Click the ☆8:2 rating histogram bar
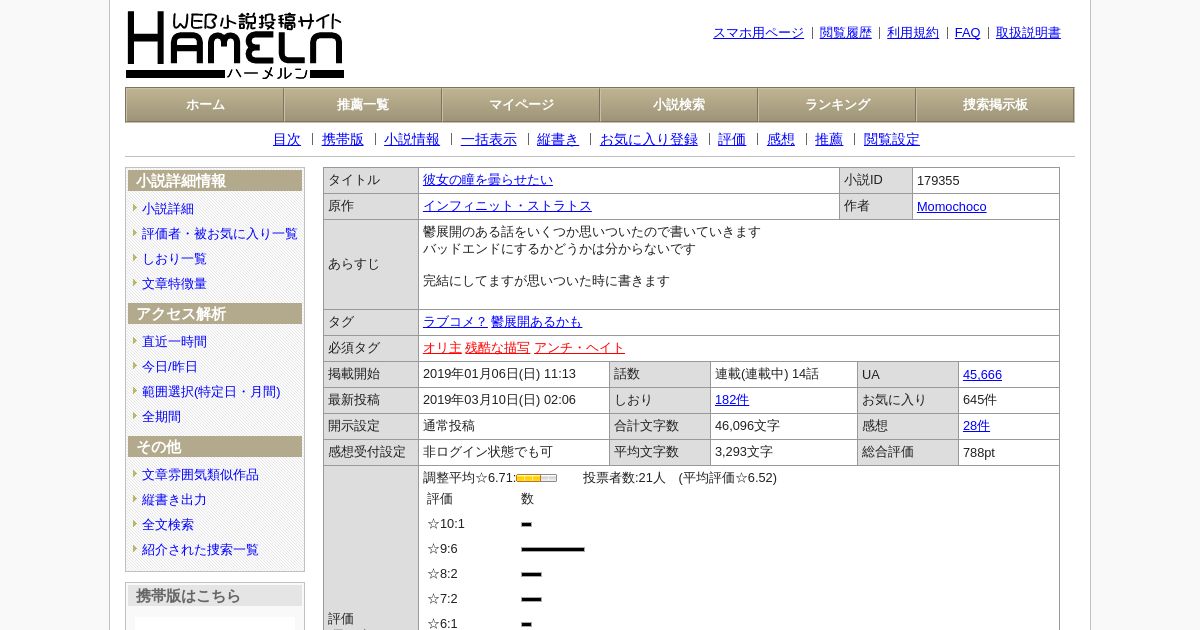Screen dimensions: 1200x630 coord(531,574)
